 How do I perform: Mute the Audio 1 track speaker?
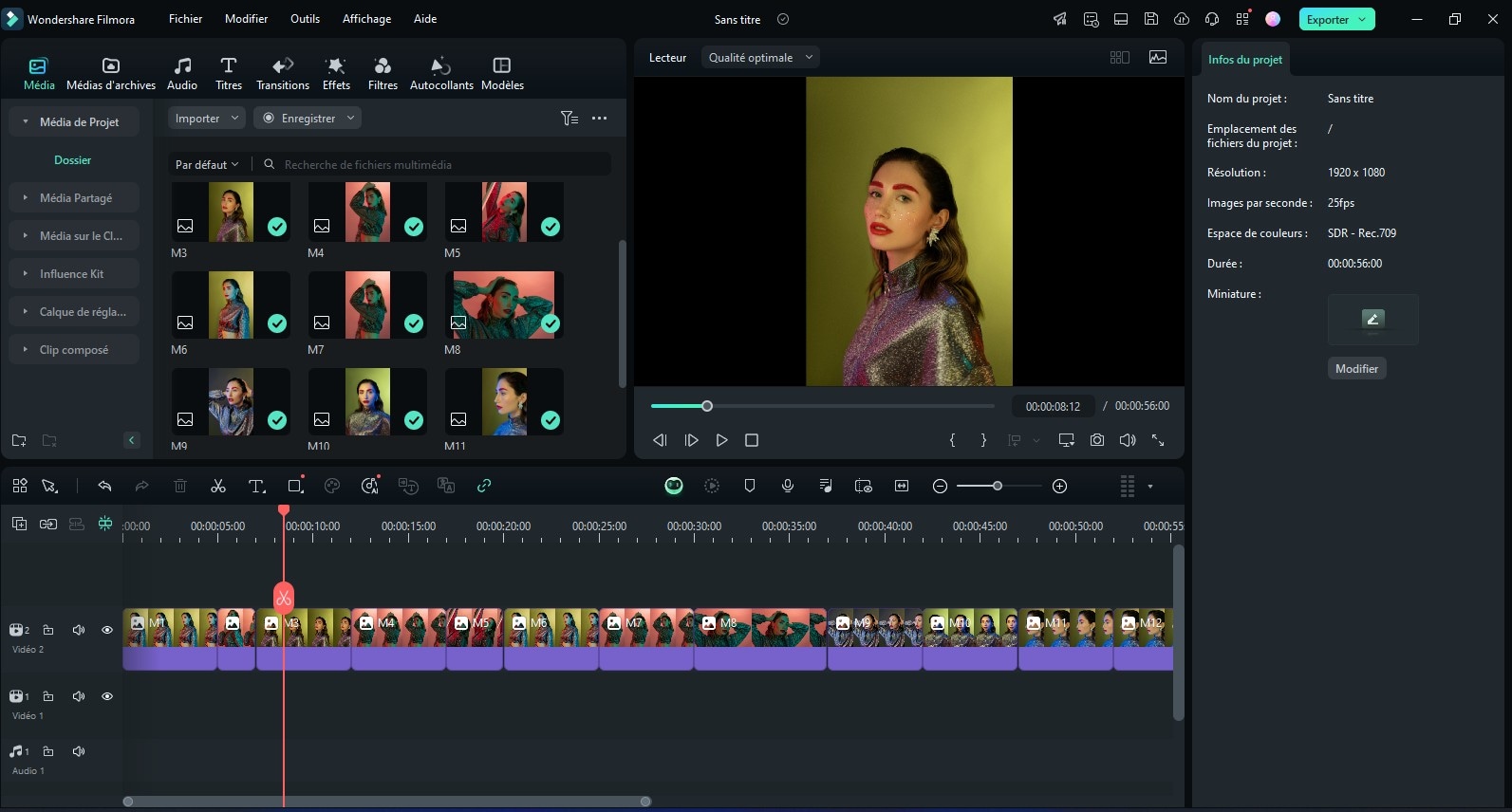point(79,751)
